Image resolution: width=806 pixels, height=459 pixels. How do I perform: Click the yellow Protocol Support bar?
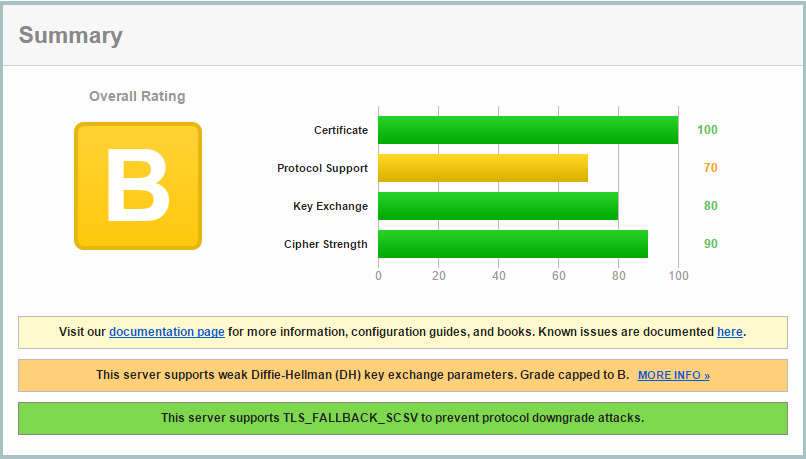coord(482,168)
